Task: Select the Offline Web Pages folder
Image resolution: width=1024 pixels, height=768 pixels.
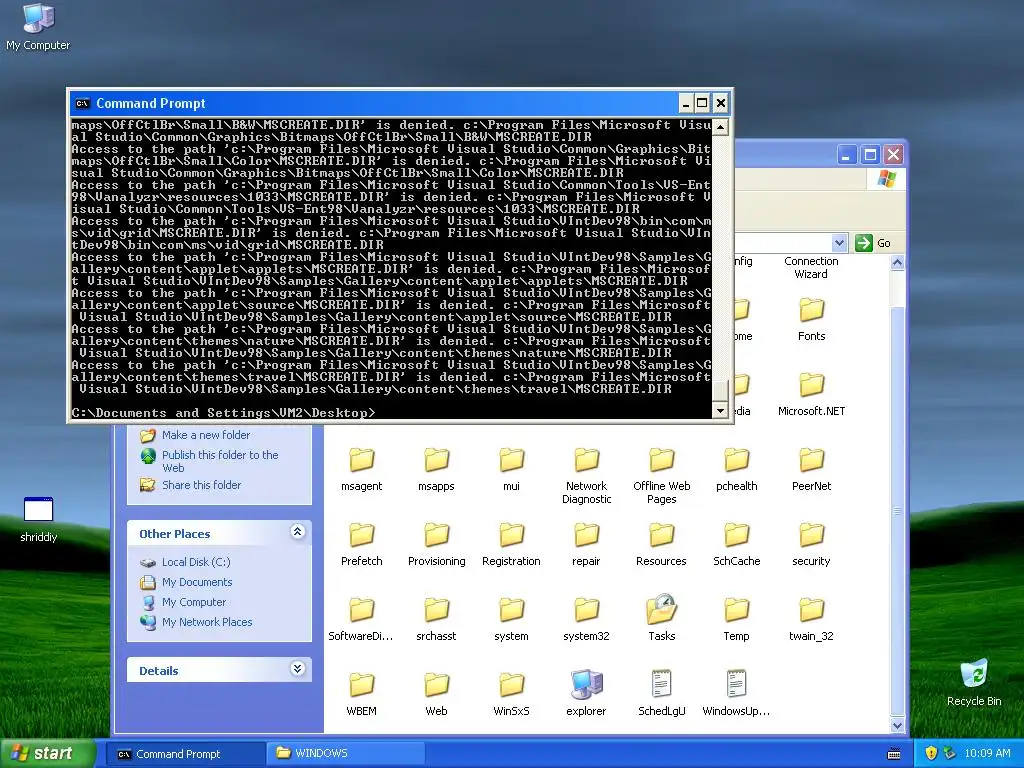Action: [x=662, y=476]
